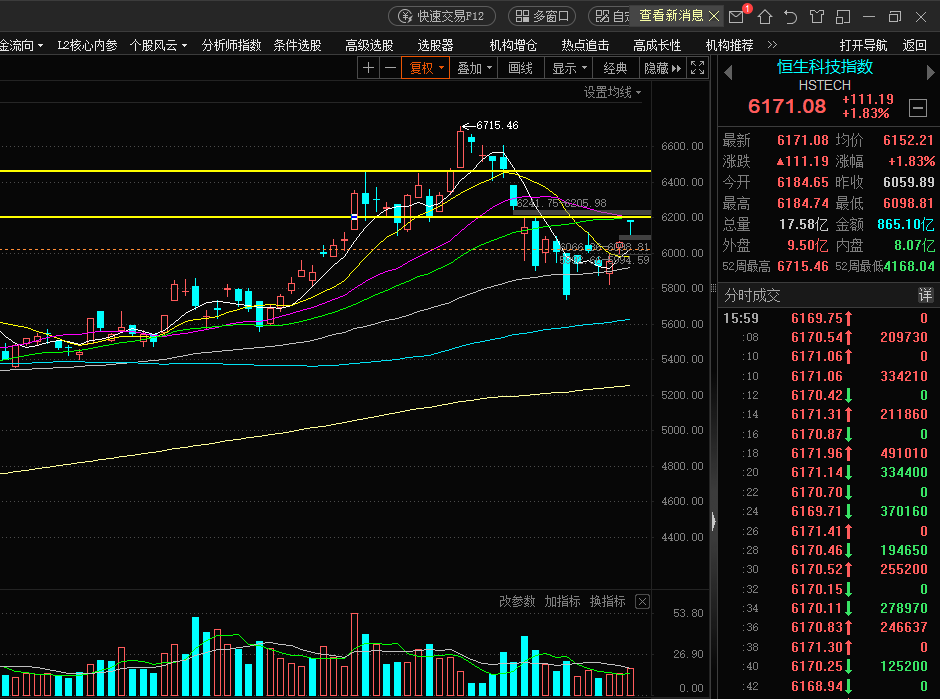Select the 机构推荐 menu item
This screenshot has width=940, height=699.
[x=729, y=46]
